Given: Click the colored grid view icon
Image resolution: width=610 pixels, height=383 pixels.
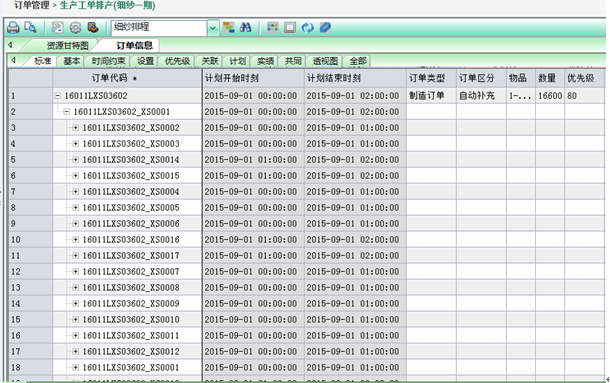Looking at the screenshot, I should point(273,28).
